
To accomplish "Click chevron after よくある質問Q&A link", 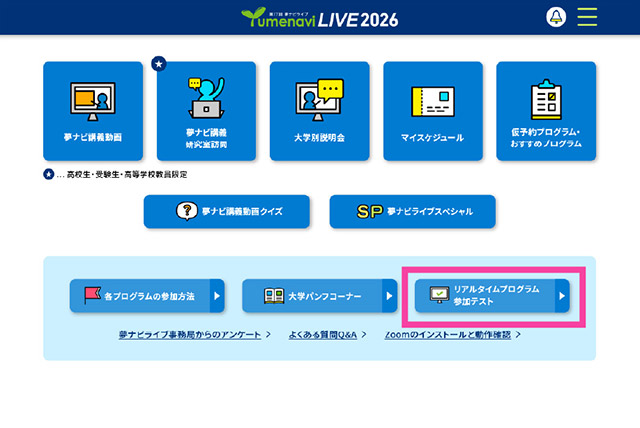I will pyautogui.click(x=364, y=335).
